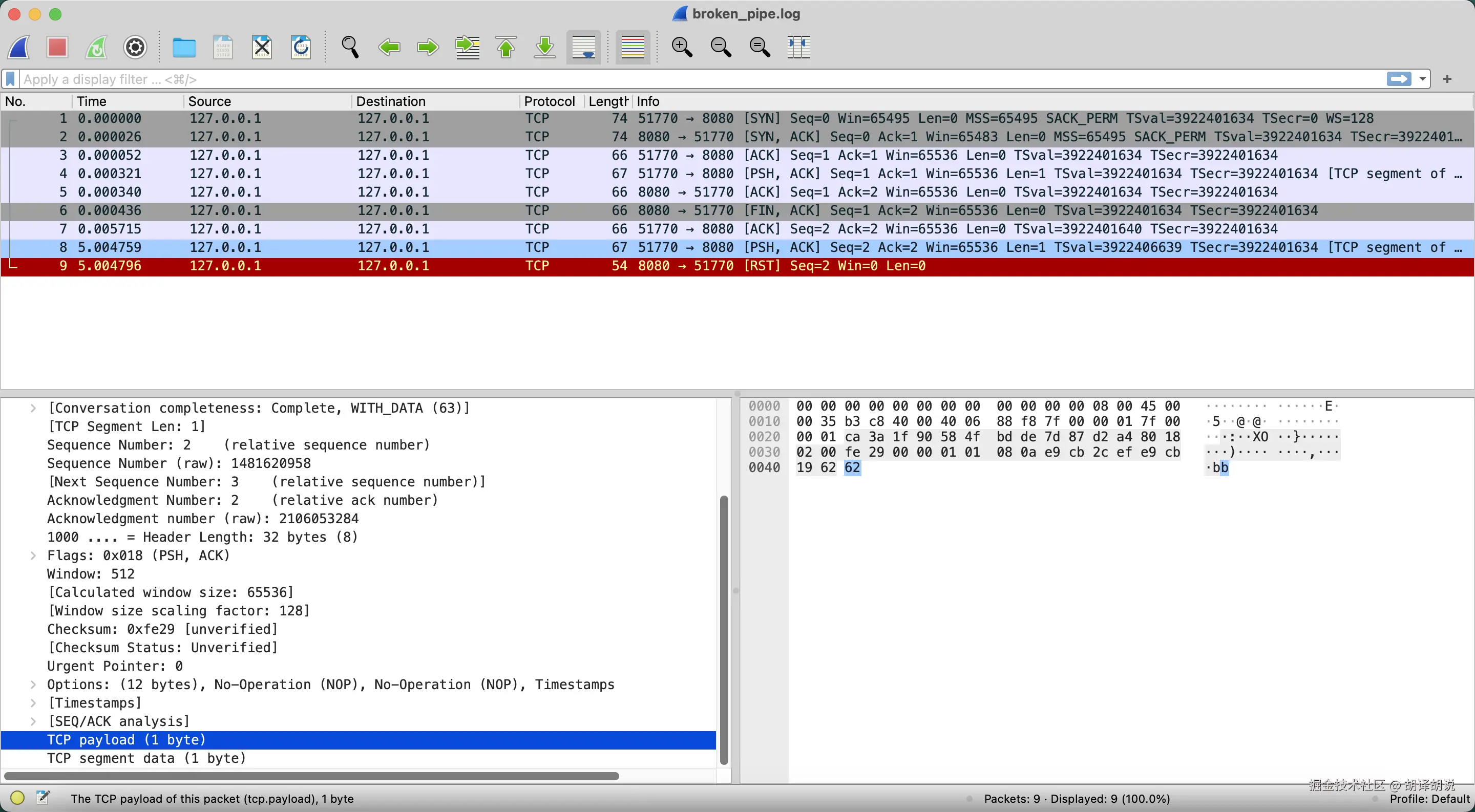Sort packets by the Time column
Screen dimensions: 1475x812
click(92, 101)
